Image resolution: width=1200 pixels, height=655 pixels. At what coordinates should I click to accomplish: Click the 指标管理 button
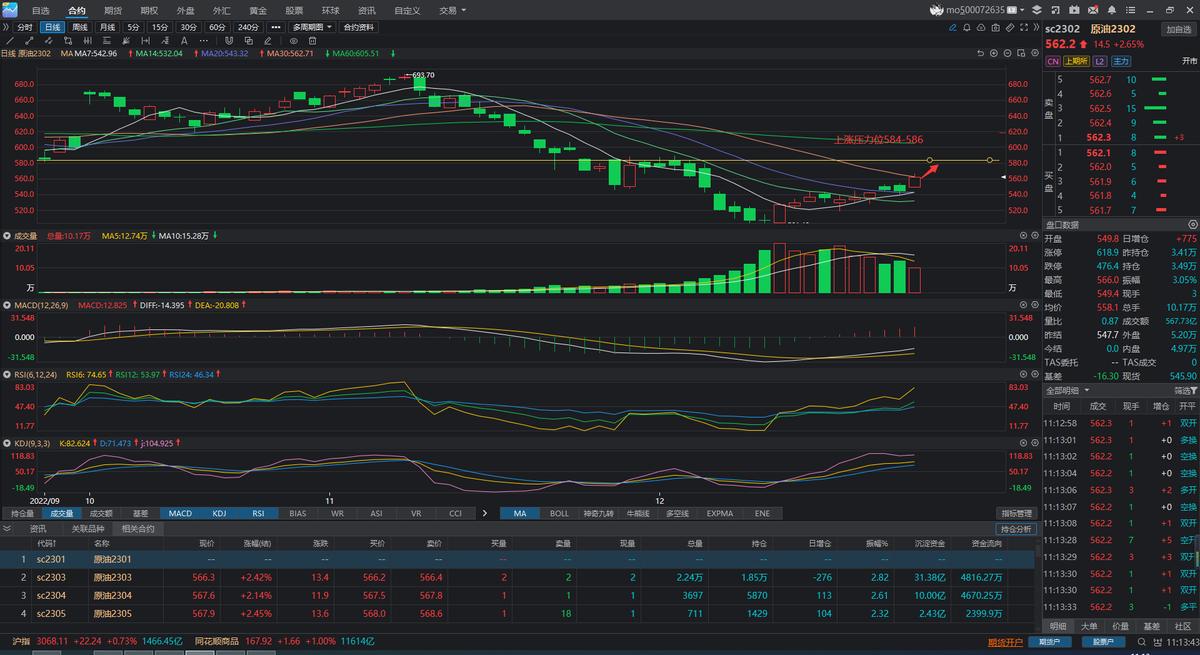pos(1016,514)
